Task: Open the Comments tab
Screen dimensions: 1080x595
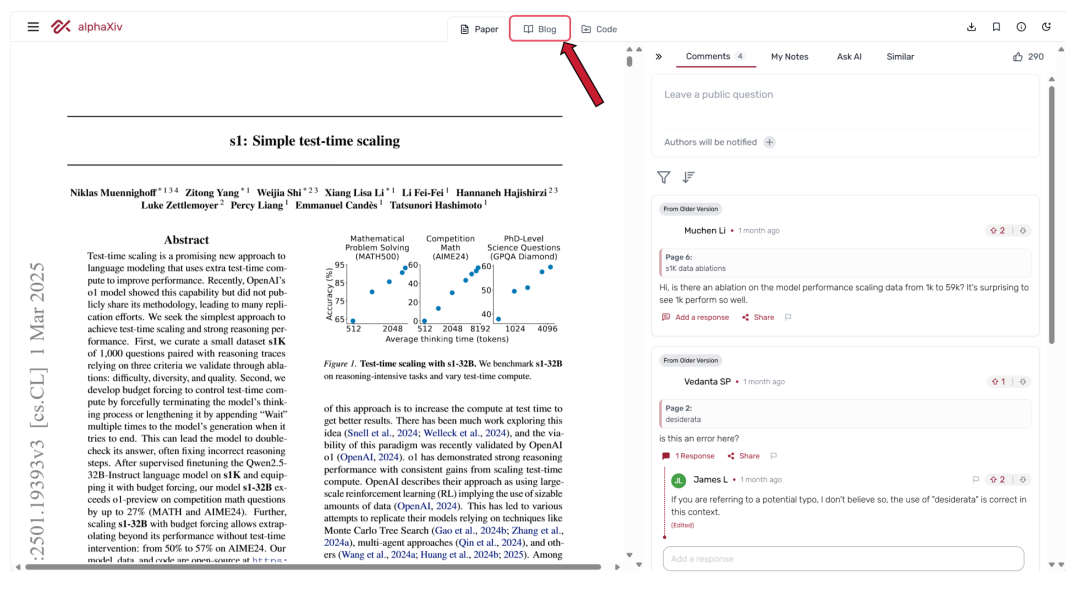Action: [715, 56]
